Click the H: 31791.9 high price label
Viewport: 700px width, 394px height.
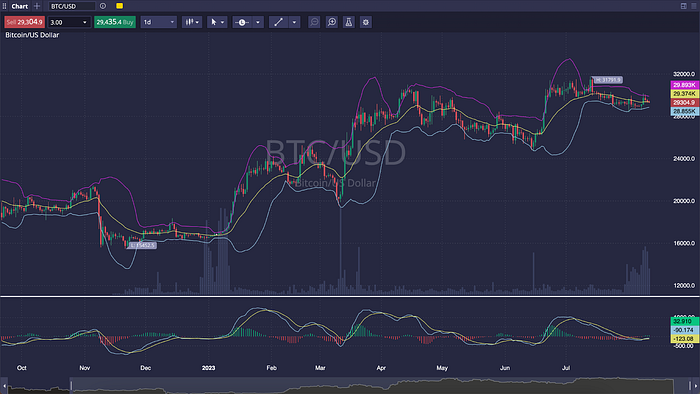tap(608, 80)
